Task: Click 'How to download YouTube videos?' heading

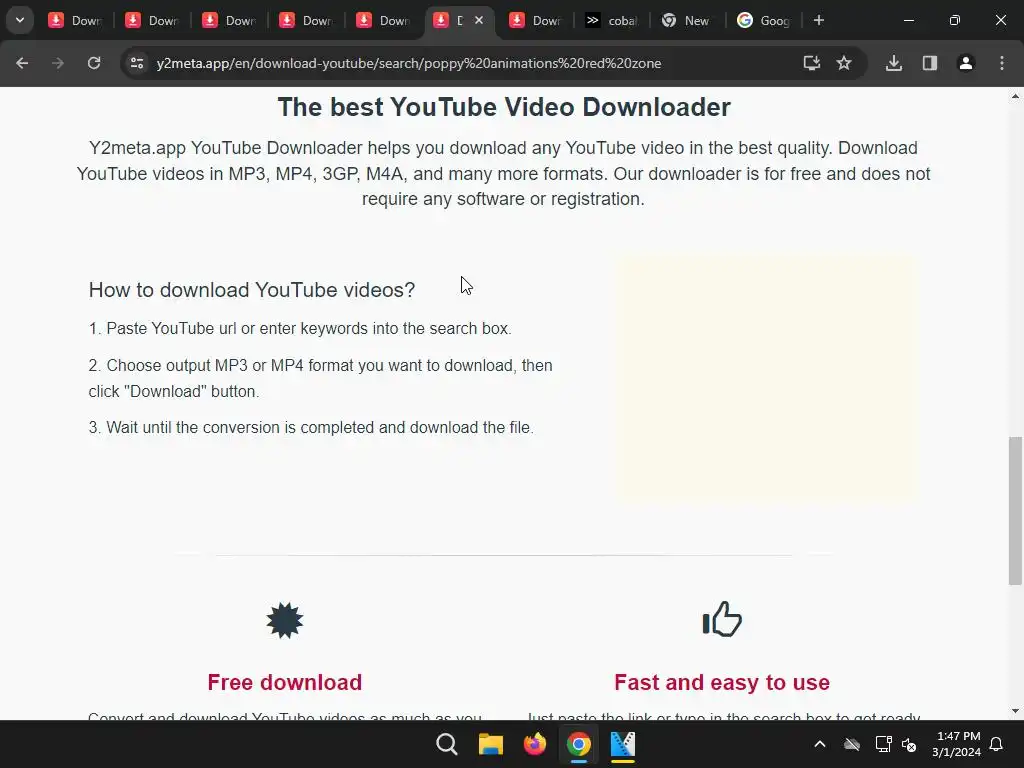Action: click(251, 289)
